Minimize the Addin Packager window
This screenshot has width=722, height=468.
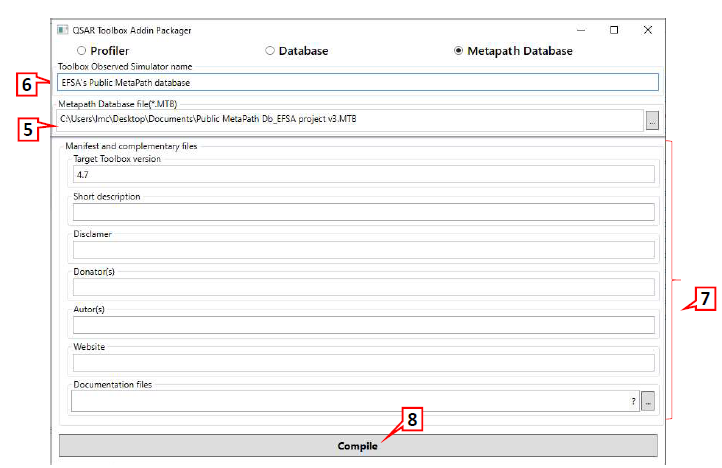[x=581, y=30]
